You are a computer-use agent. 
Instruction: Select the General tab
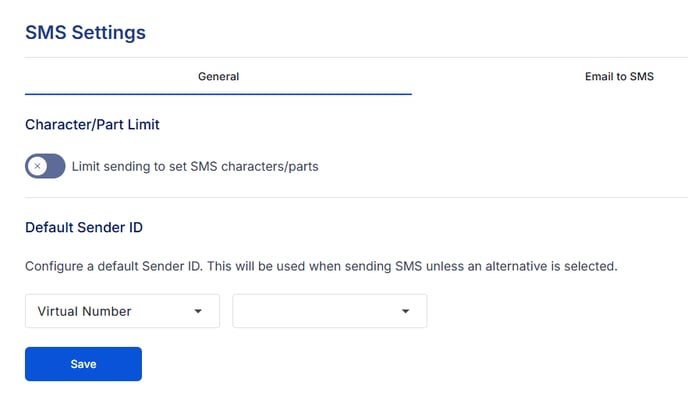pyautogui.click(x=219, y=76)
